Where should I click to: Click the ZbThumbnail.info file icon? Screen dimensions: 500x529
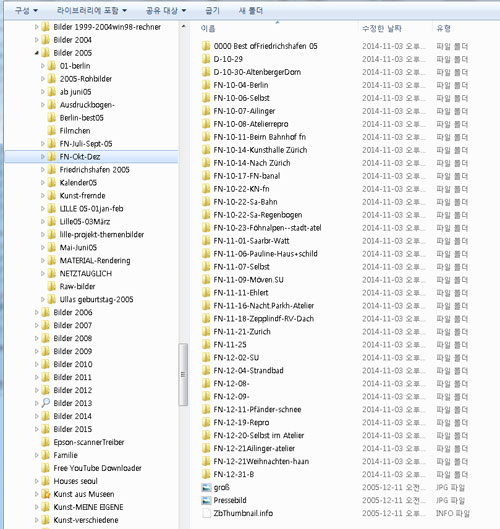pos(206,513)
